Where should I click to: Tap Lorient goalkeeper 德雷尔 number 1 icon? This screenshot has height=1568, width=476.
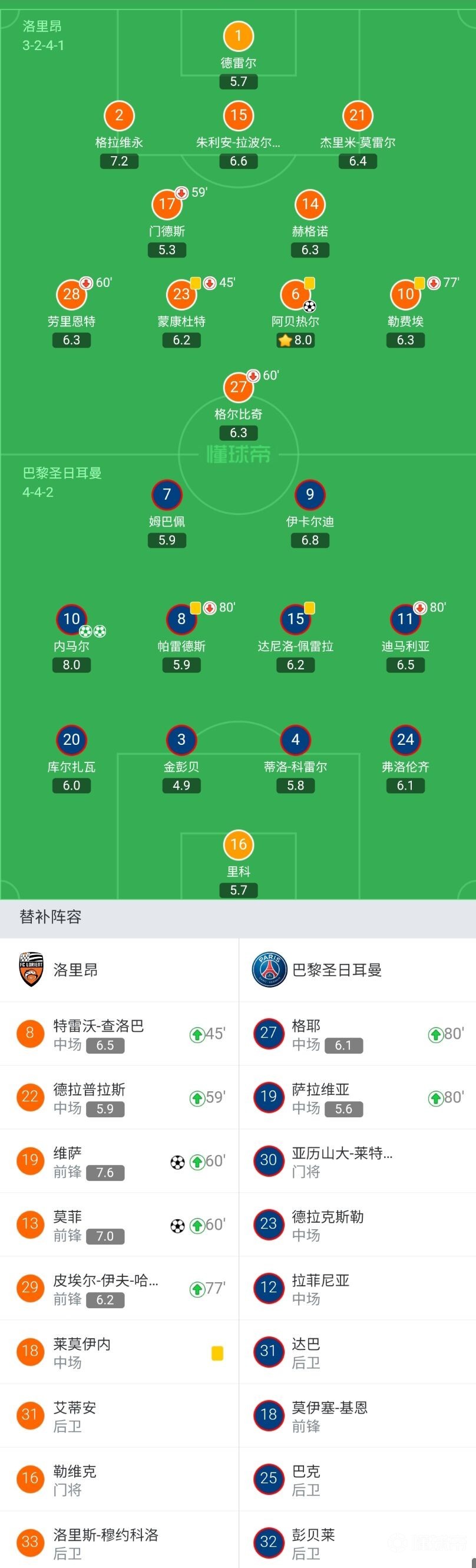(x=238, y=36)
